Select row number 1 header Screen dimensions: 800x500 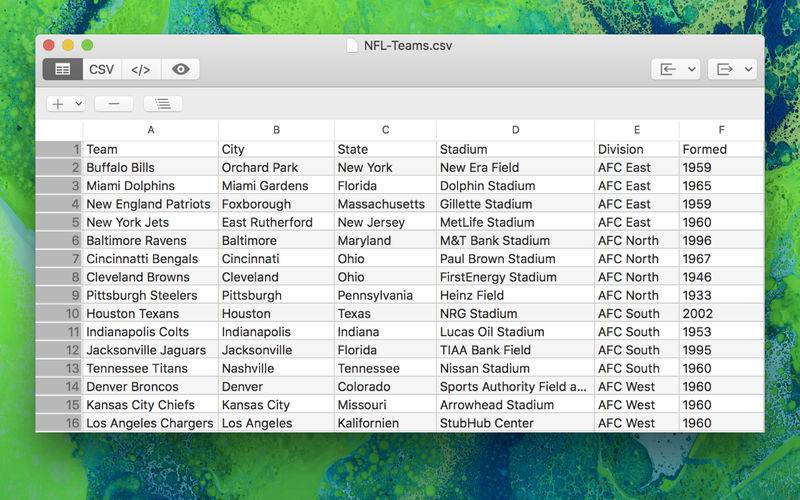click(59, 149)
